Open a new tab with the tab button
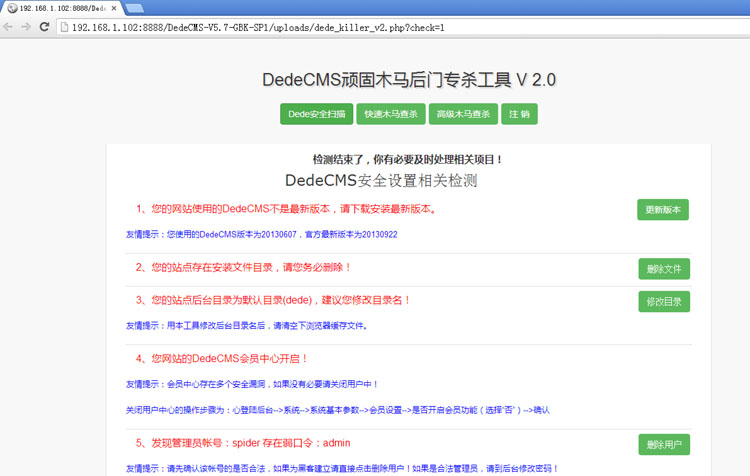Image resolution: width=750 pixels, height=476 pixels. (134, 8)
